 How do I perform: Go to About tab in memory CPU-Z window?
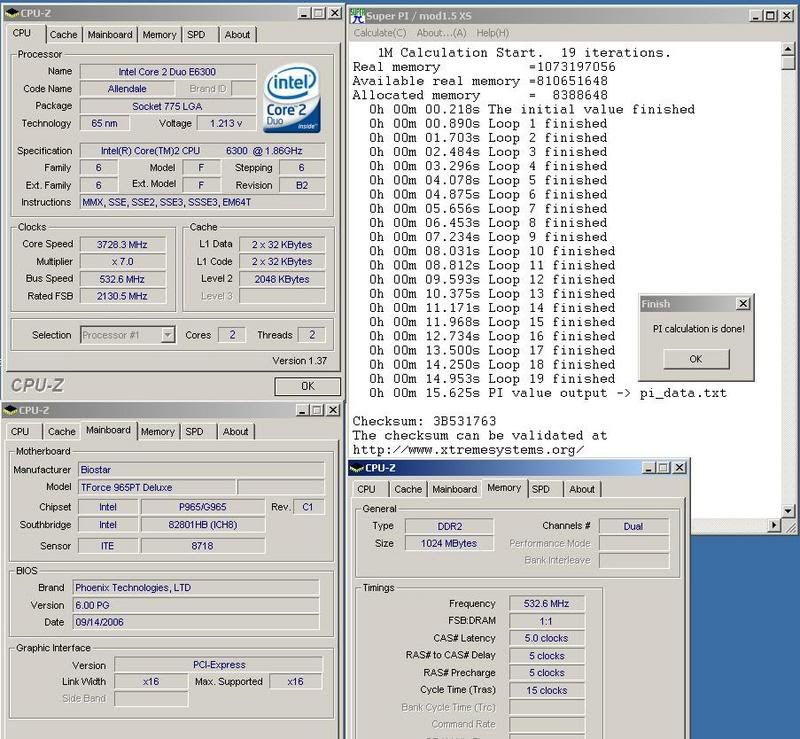tap(582, 489)
